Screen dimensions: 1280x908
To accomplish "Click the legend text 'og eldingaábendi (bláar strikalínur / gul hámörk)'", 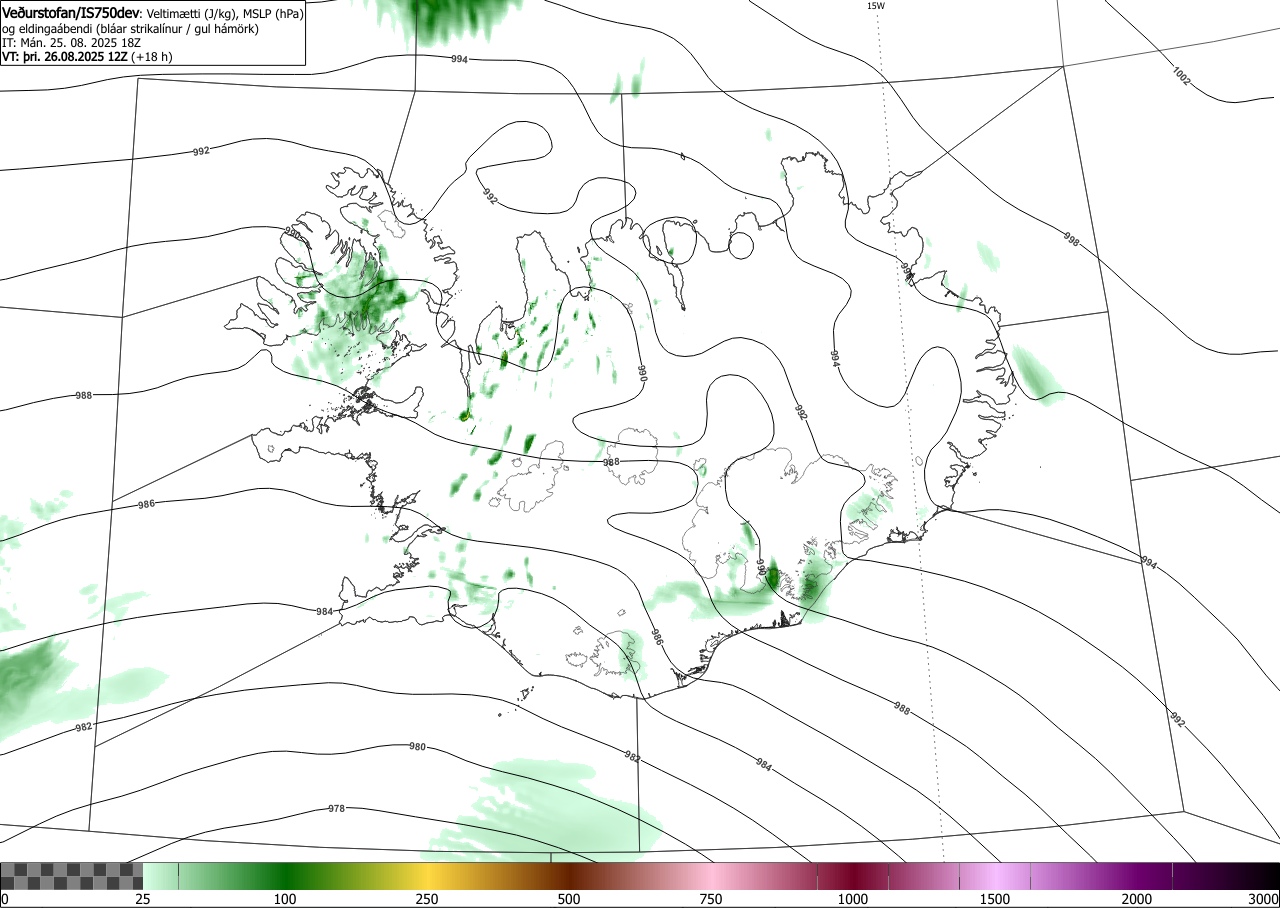I will [x=131, y=29].
